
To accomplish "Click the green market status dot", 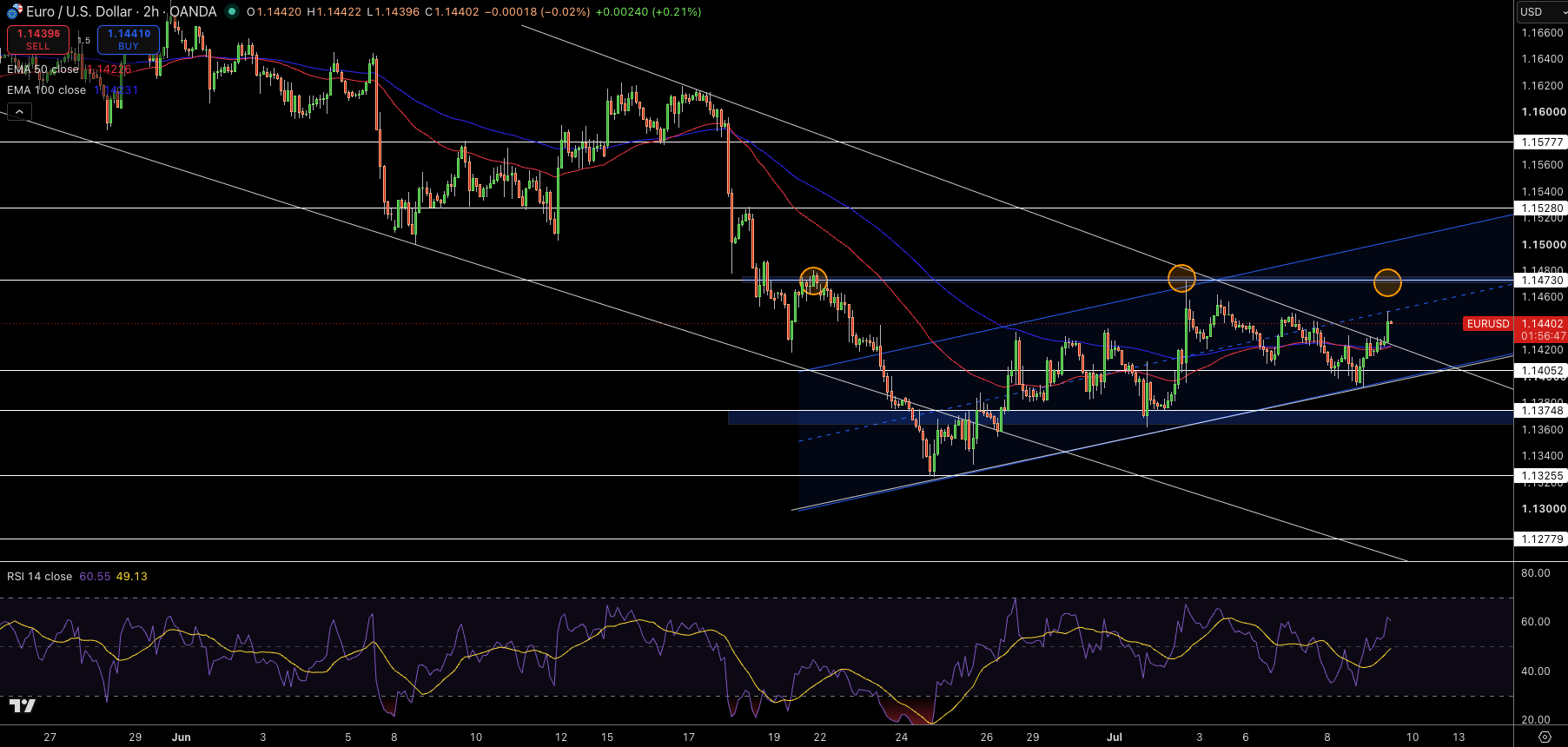I will (x=232, y=11).
